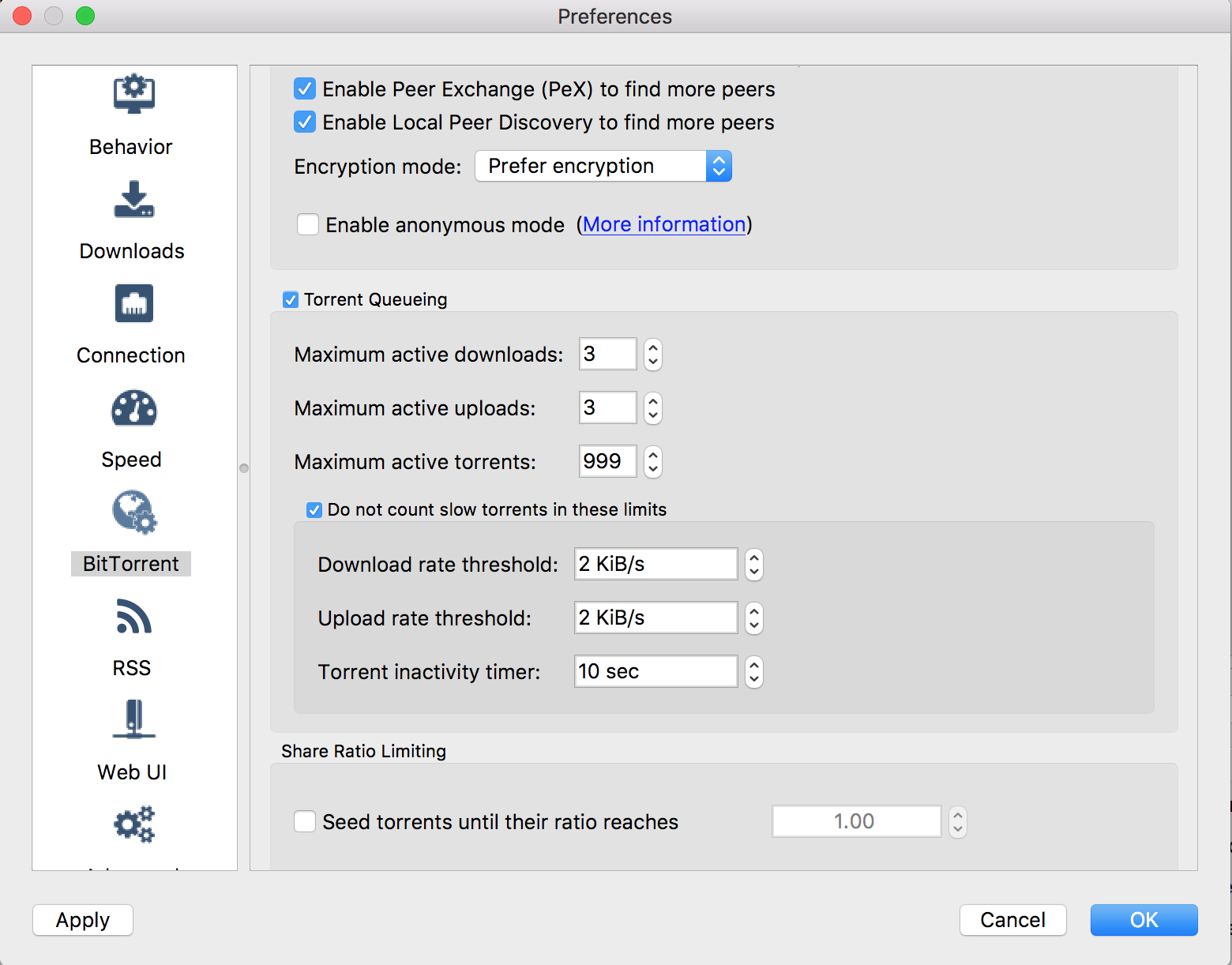
Task: Open the More information link
Action: [663, 224]
